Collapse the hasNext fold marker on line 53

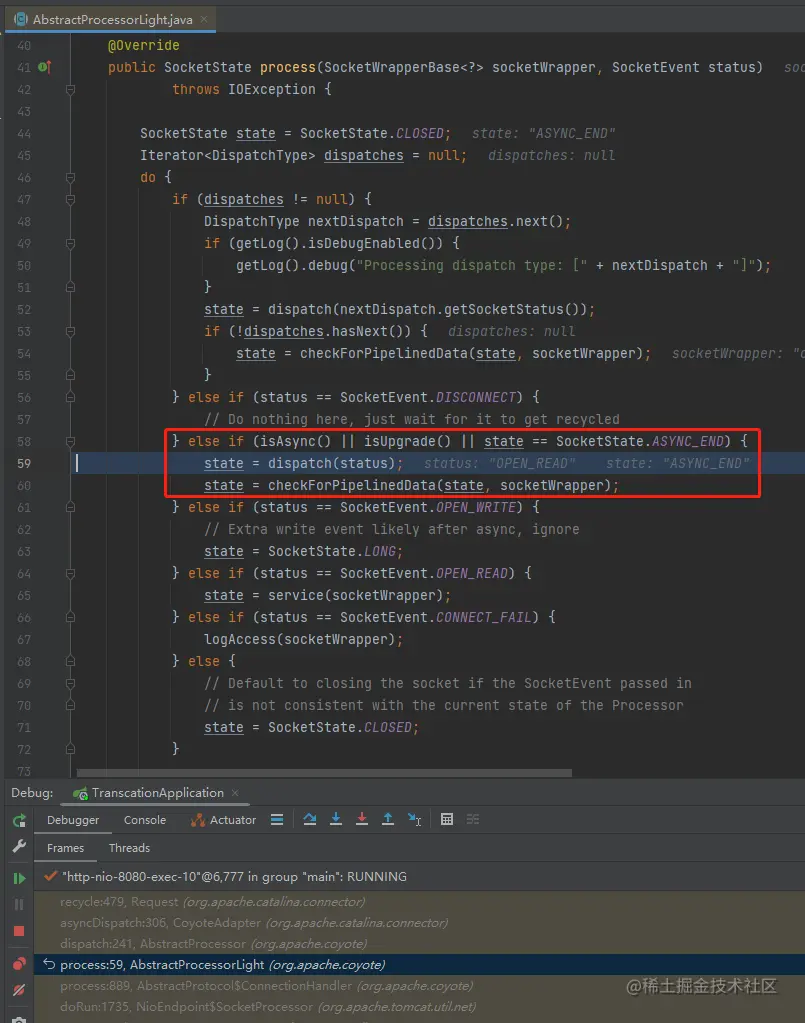pos(70,331)
